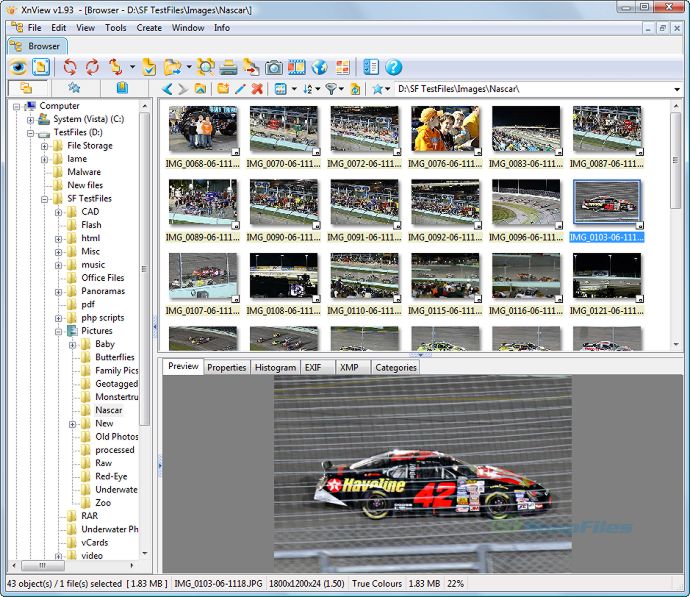
Task: Switch to the Histogram tab
Action: tap(275, 367)
